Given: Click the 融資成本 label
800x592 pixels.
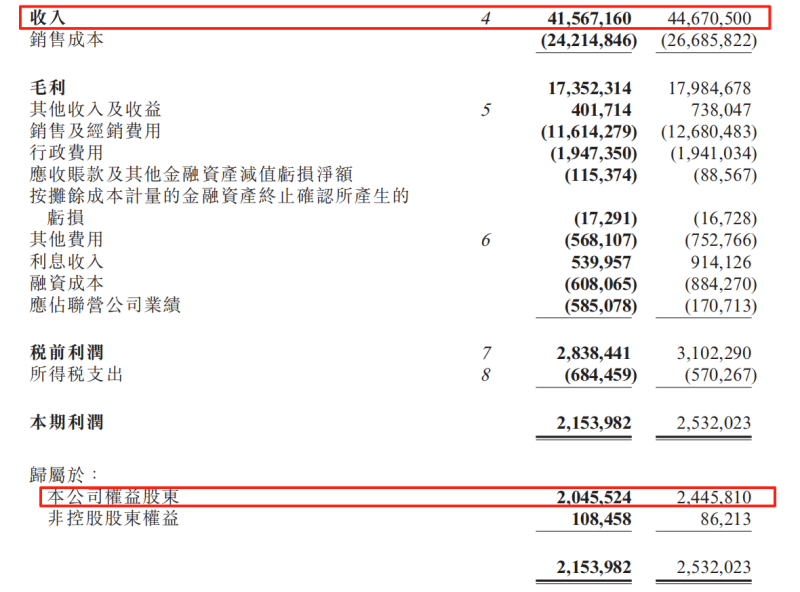Looking at the screenshot, I should tap(66, 283).
